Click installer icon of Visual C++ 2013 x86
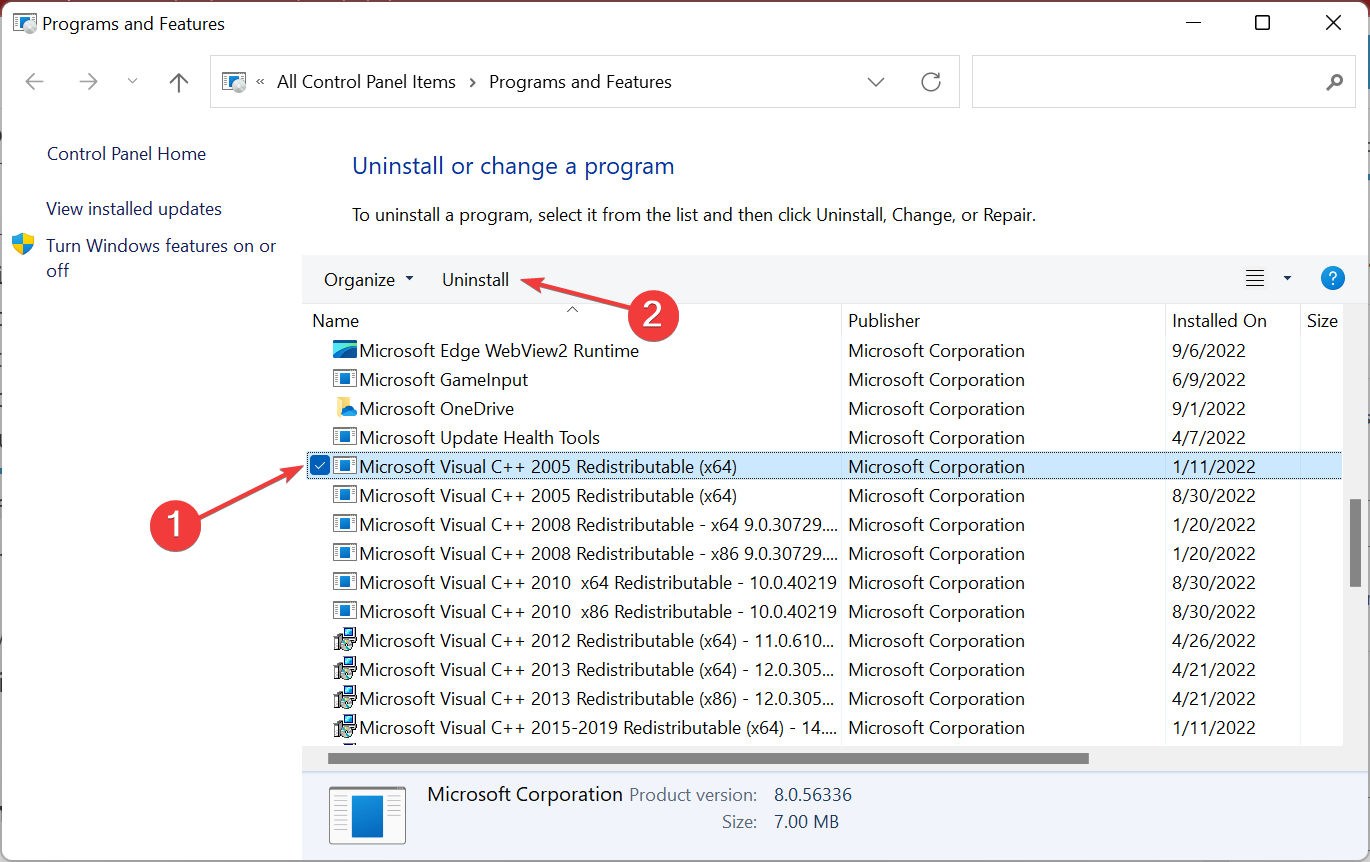 345,698
